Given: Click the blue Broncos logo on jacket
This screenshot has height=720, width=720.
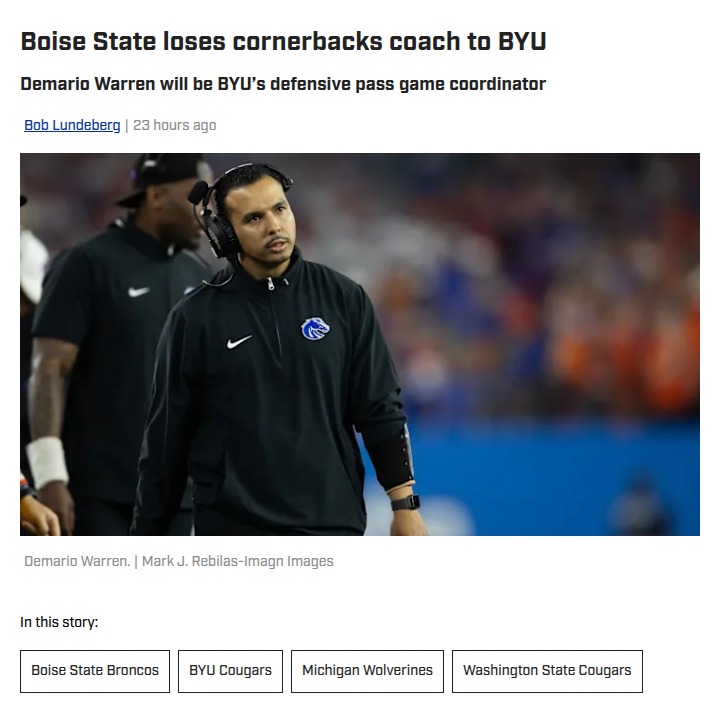Looking at the screenshot, I should pos(315,328).
